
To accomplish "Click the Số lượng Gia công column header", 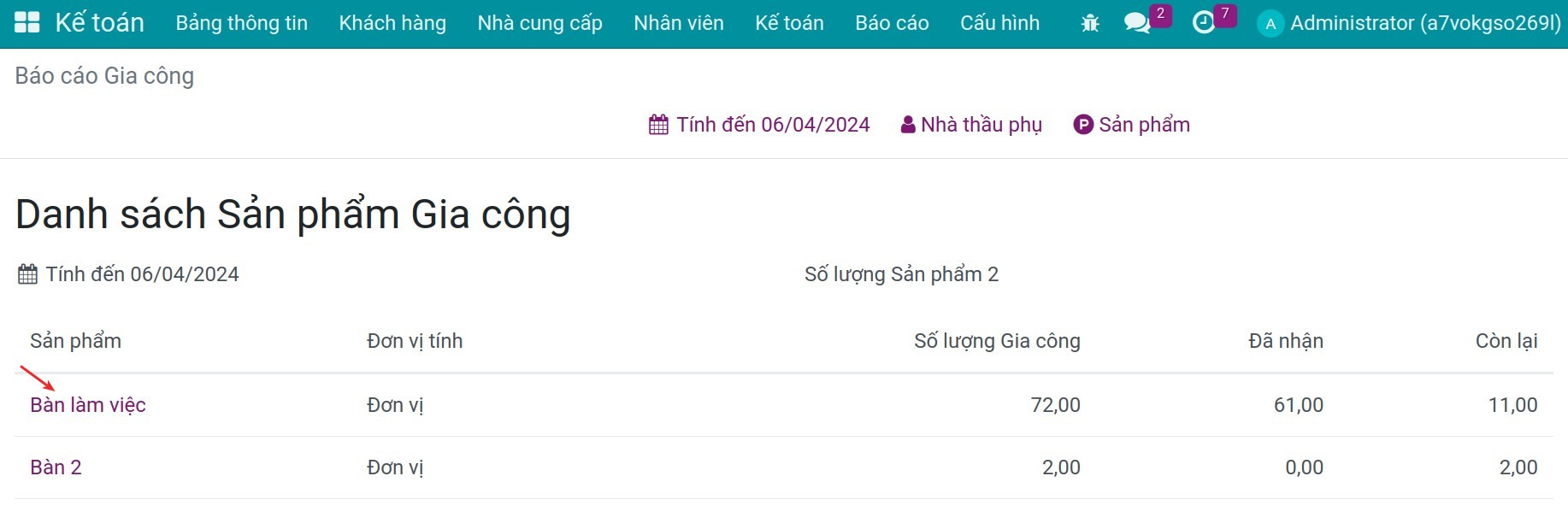I will (996, 340).
